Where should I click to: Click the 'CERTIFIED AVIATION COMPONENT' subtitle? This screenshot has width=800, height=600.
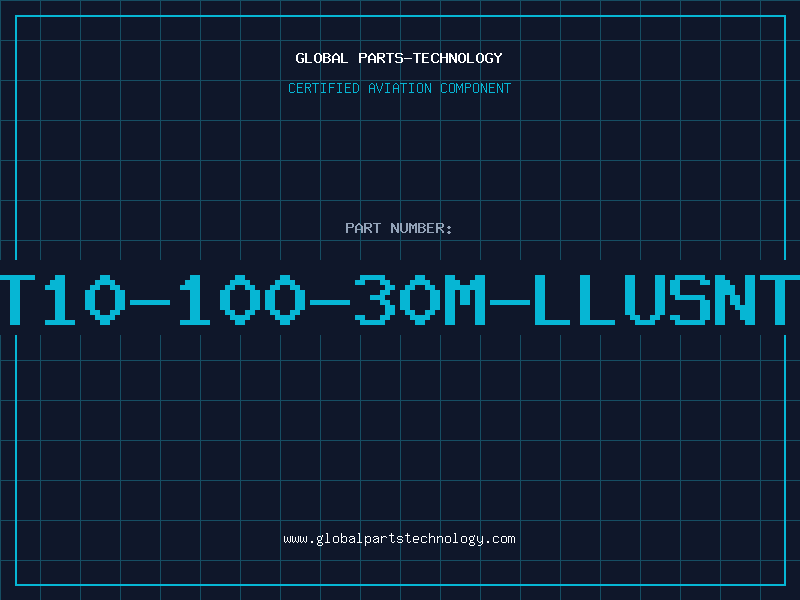[399, 88]
